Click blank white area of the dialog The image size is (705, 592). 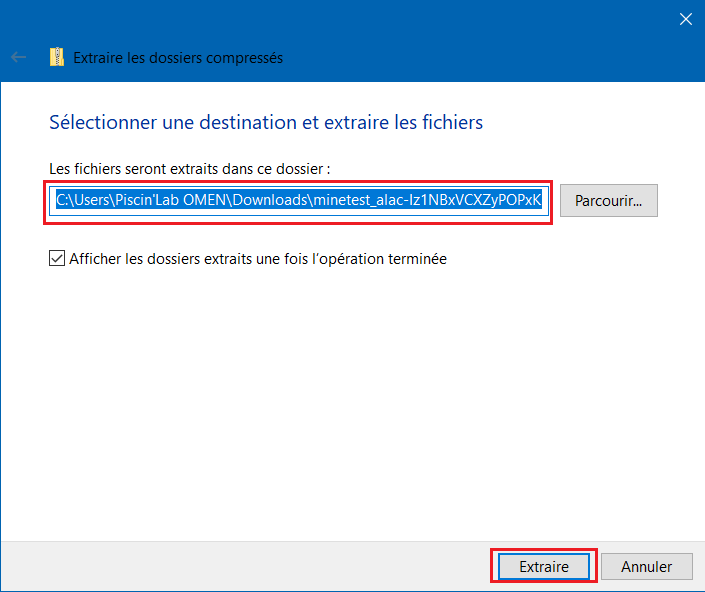coord(350,400)
